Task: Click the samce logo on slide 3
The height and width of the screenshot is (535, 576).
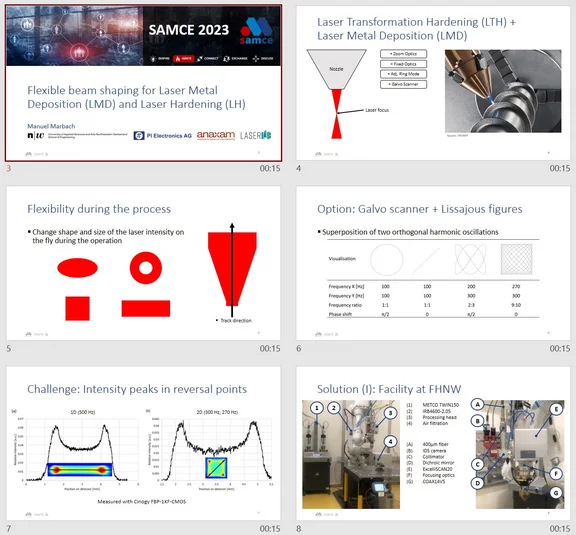Action: click(x=256, y=31)
